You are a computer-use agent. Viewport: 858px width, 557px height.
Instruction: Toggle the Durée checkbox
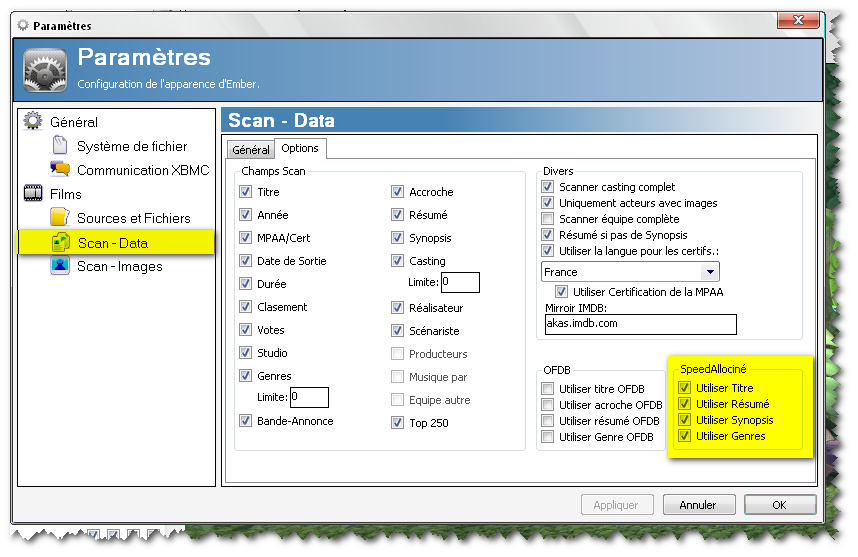coord(245,284)
